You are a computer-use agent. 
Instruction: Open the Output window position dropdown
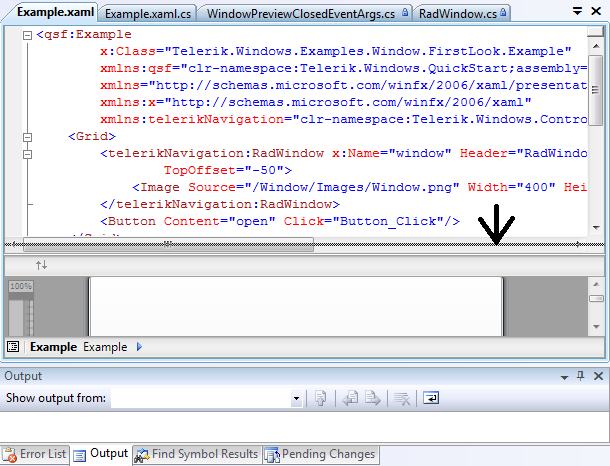pyautogui.click(x=564, y=377)
